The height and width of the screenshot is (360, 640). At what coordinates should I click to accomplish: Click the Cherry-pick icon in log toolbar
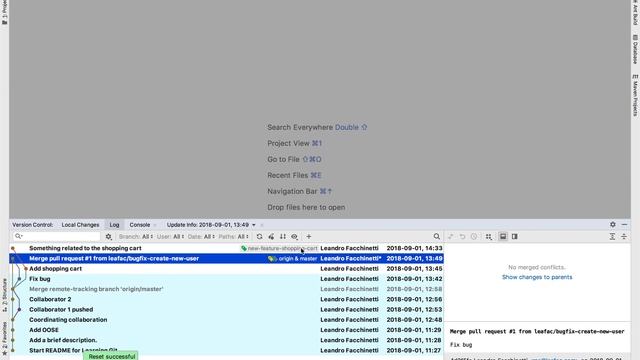click(271, 236)
